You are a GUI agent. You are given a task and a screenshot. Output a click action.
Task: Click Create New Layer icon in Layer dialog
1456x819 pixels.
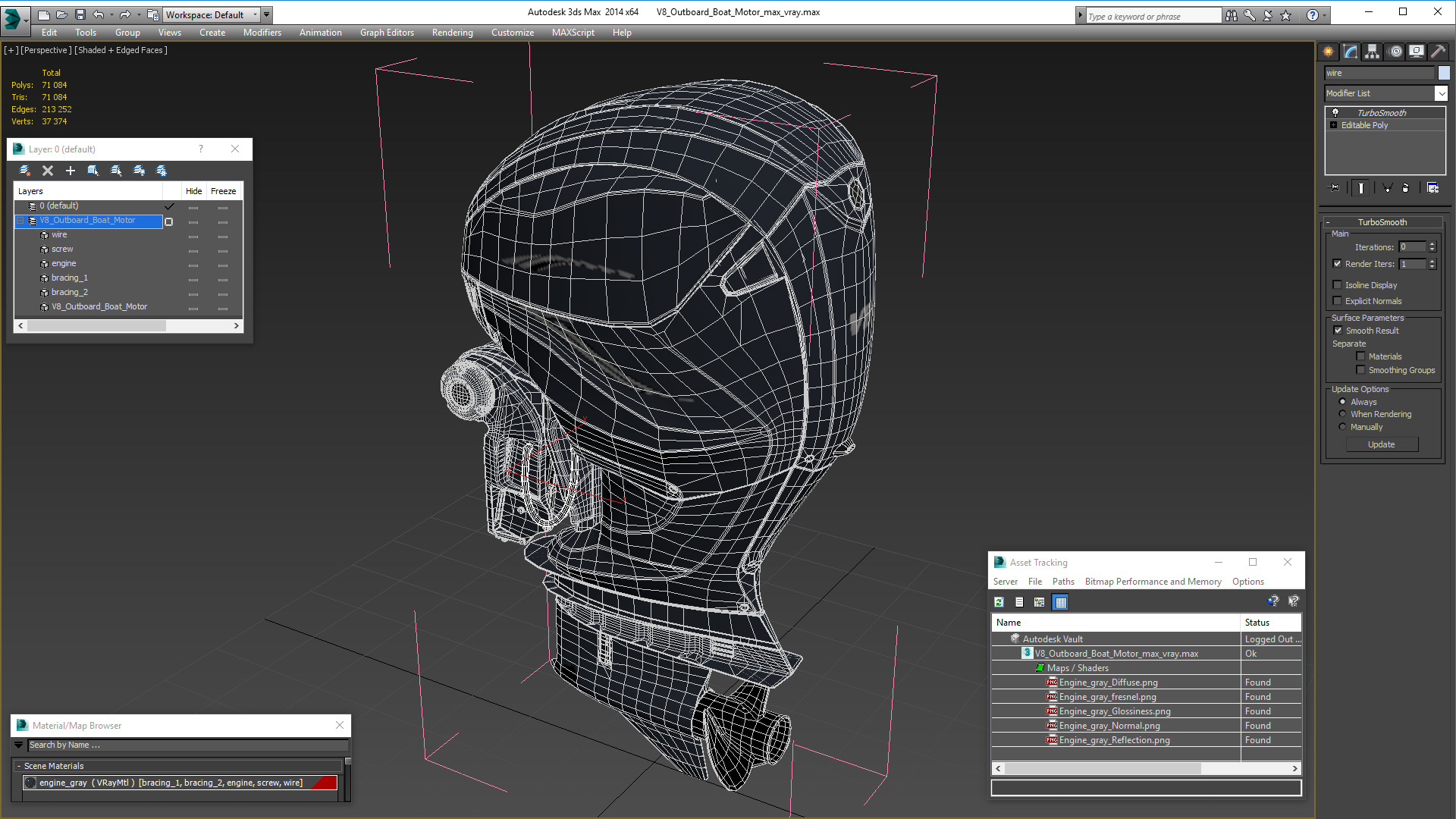click(25, 171)
